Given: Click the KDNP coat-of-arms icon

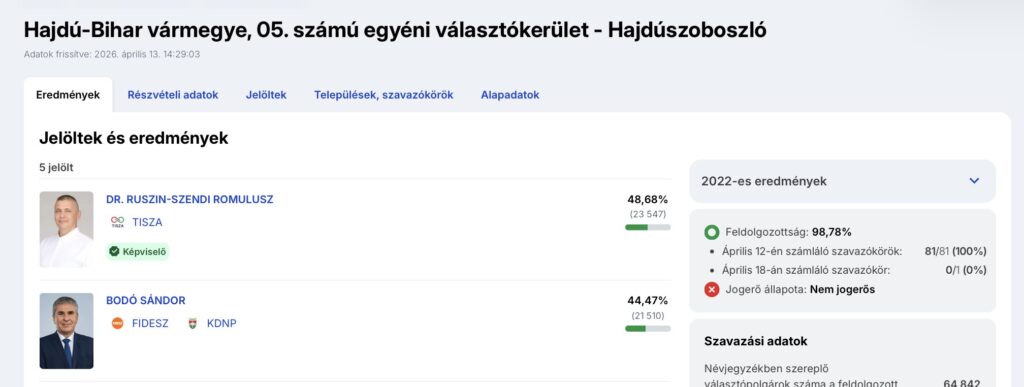Looking at the screenshot, I should 193,323.
